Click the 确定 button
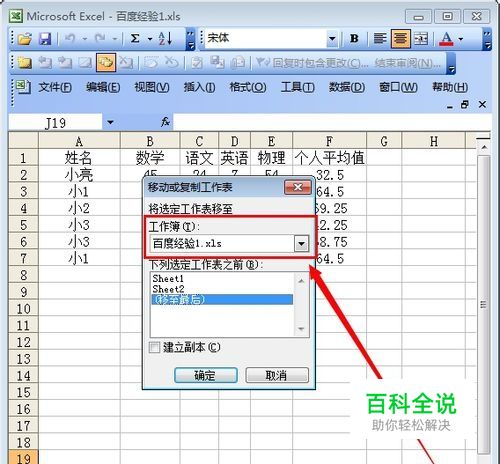The image size is (500, 464). (206, 375)
